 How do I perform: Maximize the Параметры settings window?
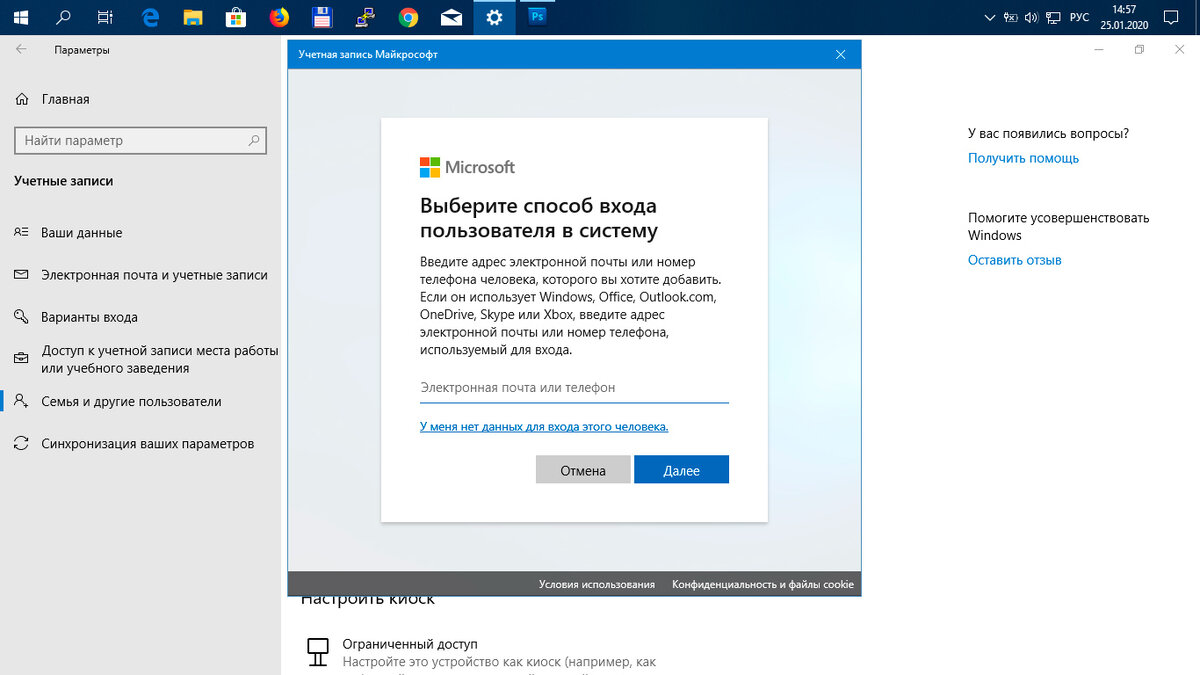[1139, 49]
